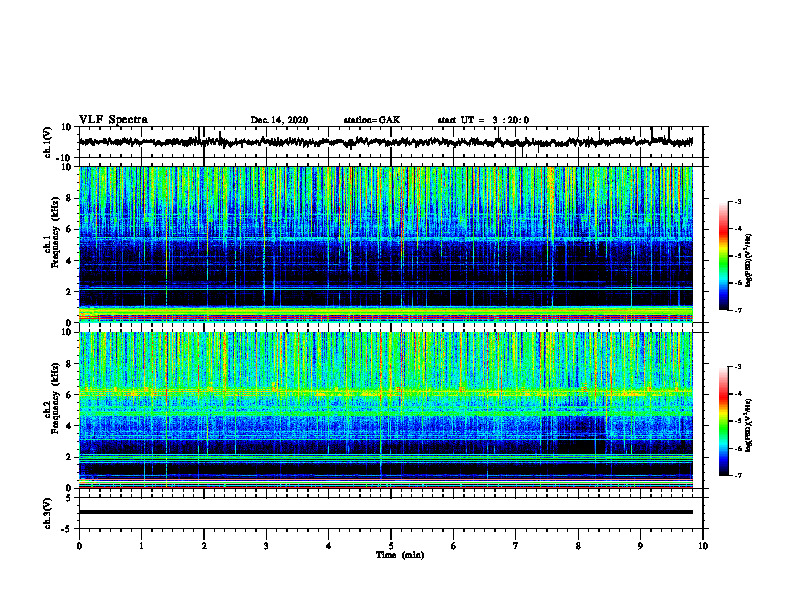792x612 pixels.
Task: Click the "VLF Spectra" title text
Action: (113, 120)
